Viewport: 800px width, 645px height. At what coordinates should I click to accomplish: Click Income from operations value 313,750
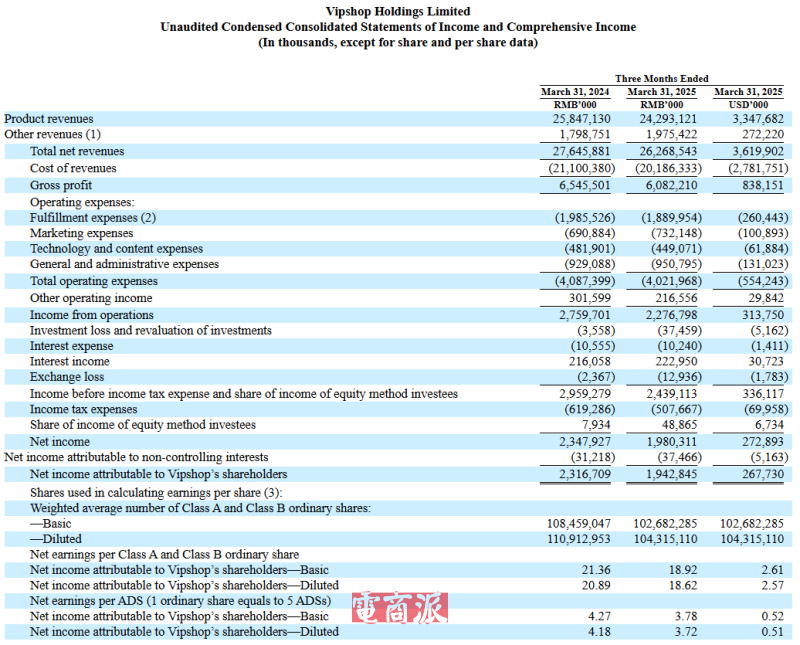point(763,315)
